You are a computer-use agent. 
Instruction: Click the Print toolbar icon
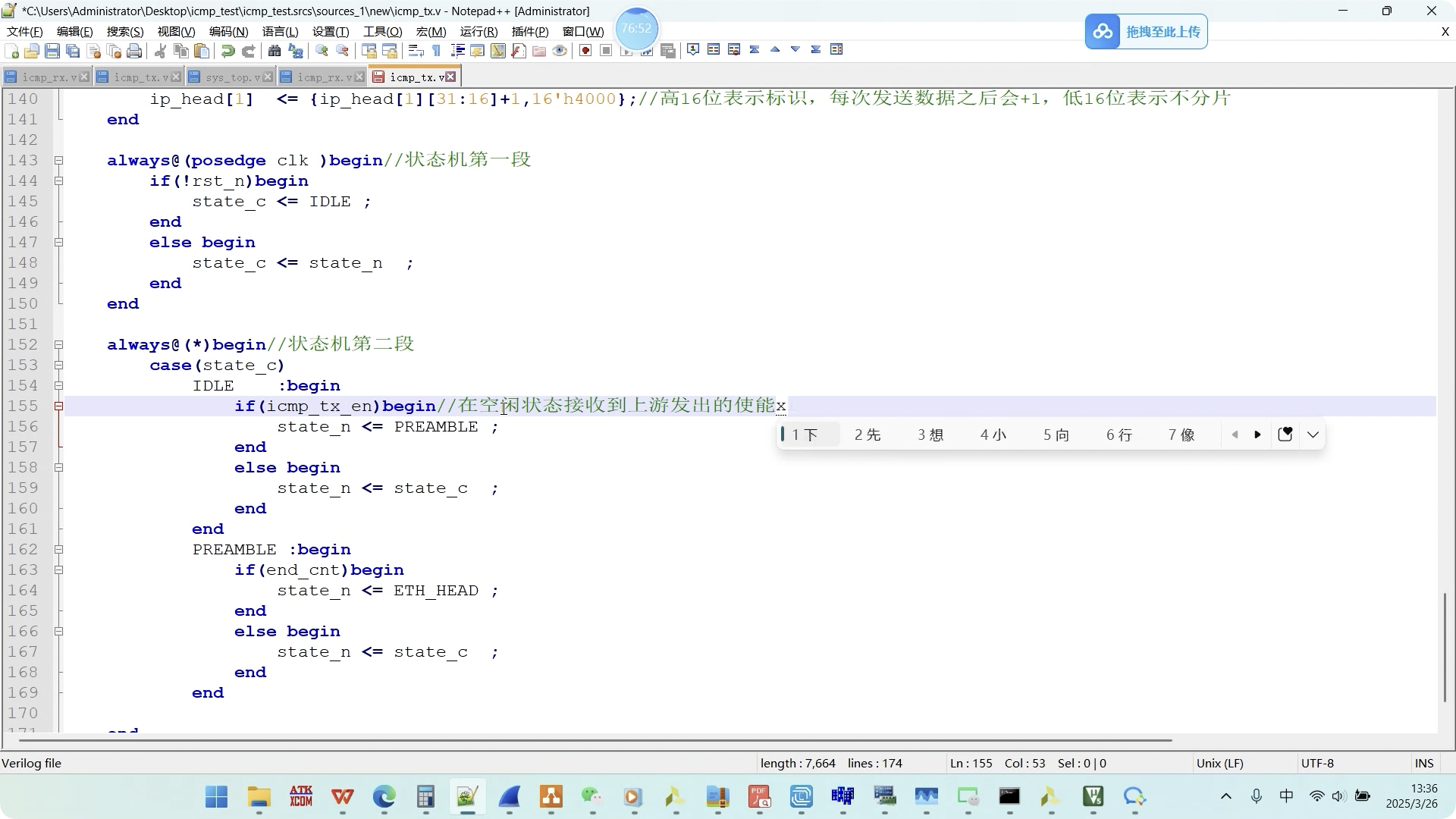tap(134, 51)
